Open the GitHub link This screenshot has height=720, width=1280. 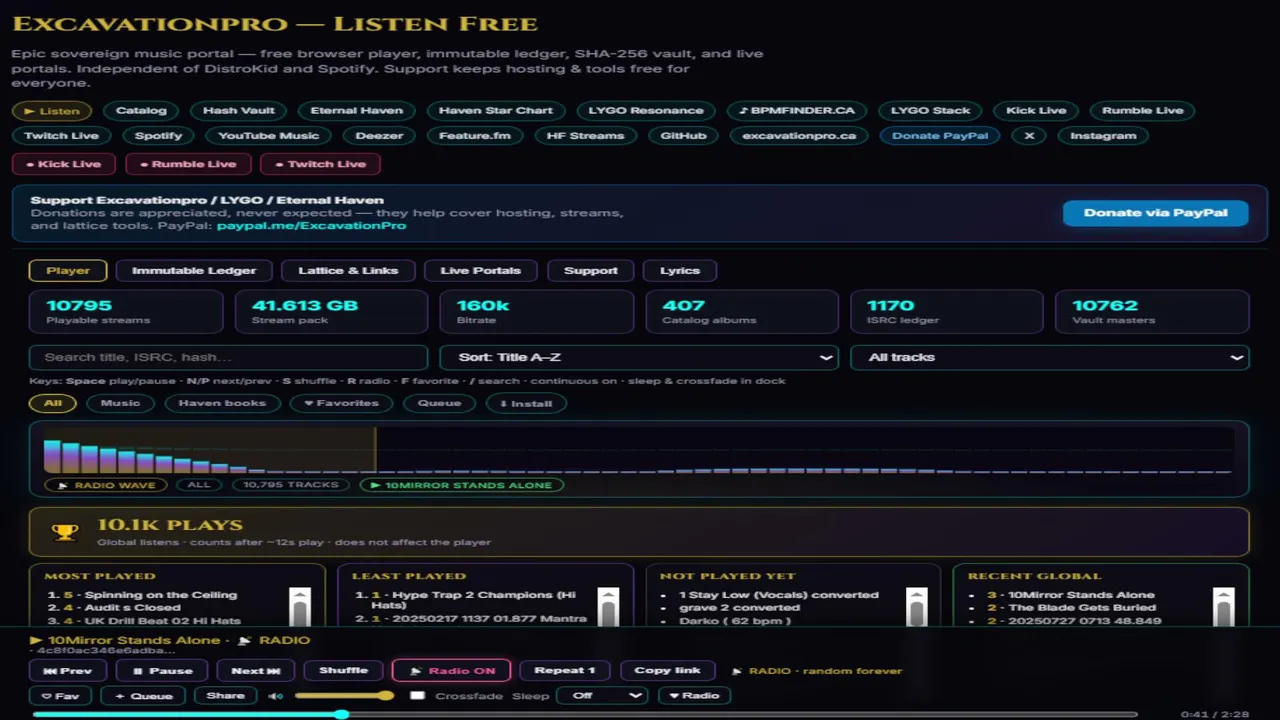coord(684,136)
